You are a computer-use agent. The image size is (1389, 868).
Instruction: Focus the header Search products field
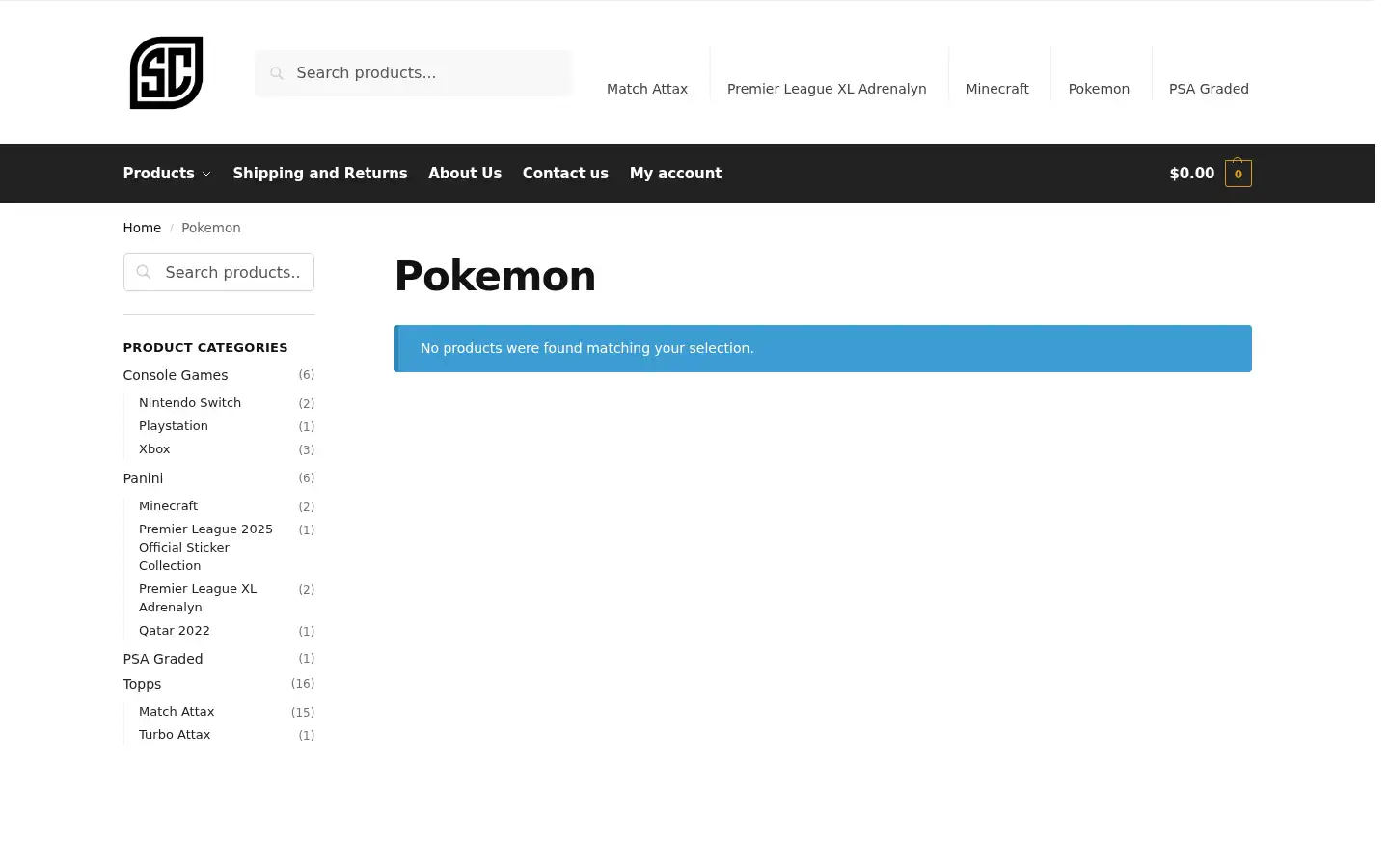[413, 73]
